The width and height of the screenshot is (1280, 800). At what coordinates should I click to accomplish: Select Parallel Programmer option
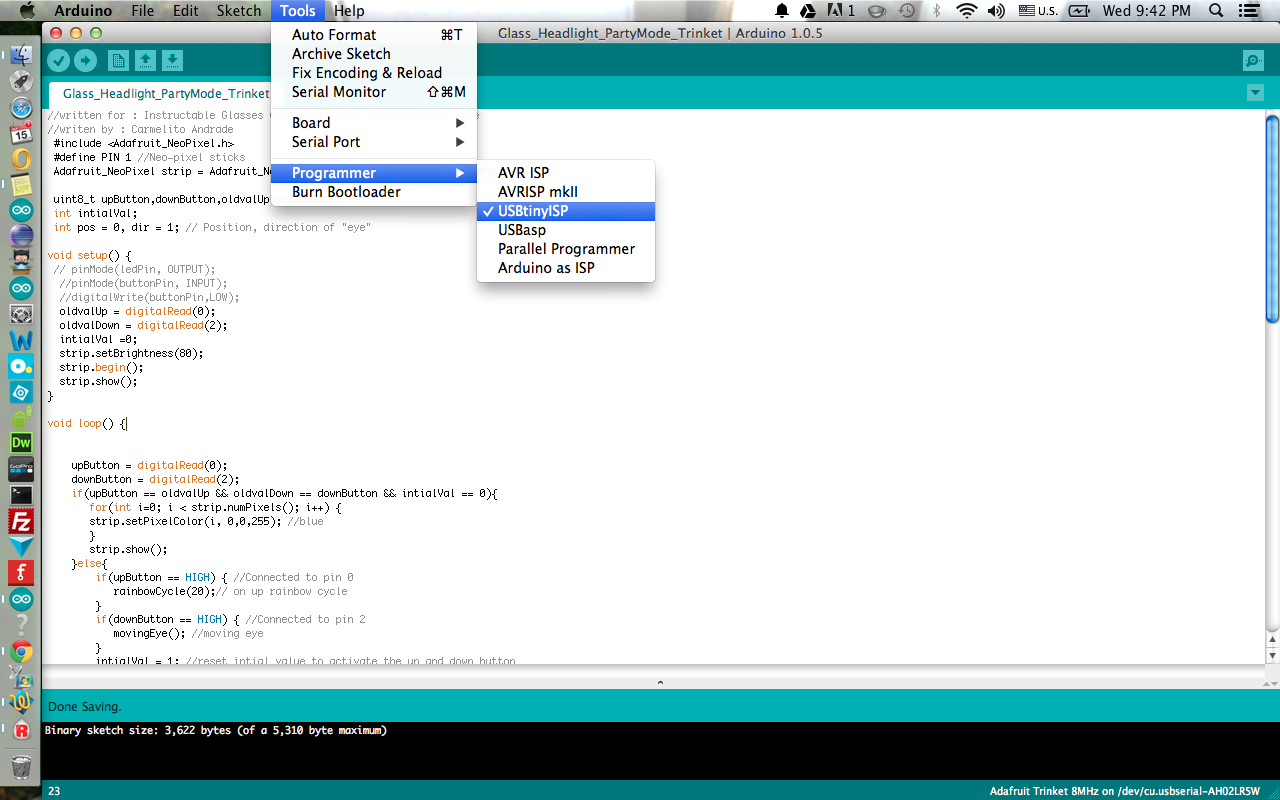click(566, 249)
